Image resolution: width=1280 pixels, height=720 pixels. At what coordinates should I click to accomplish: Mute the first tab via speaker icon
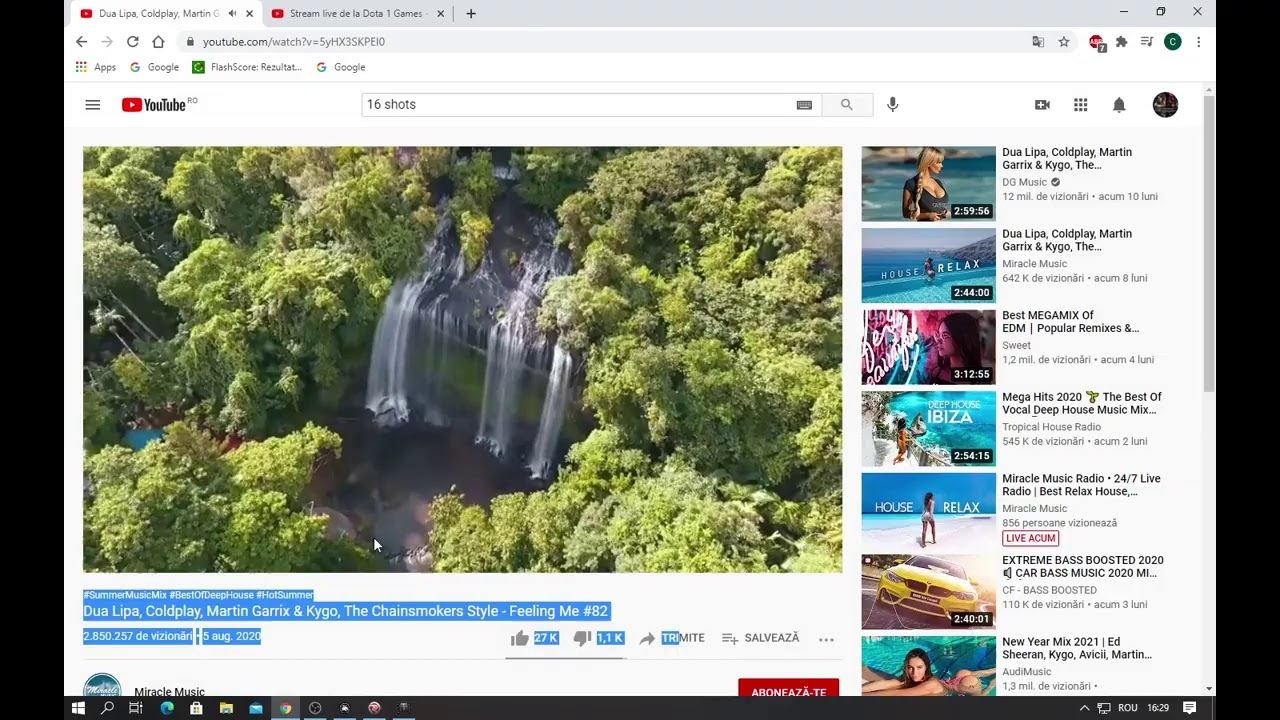click(x=232, y=14)
